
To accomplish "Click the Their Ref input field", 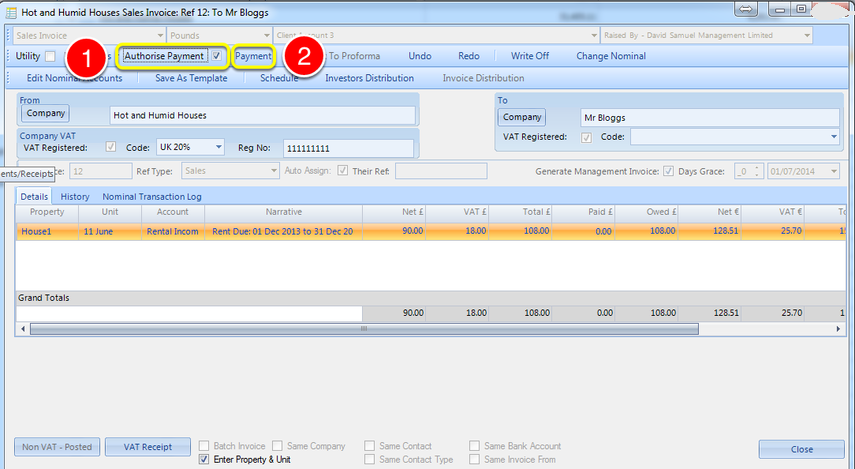I will (441, 171).
